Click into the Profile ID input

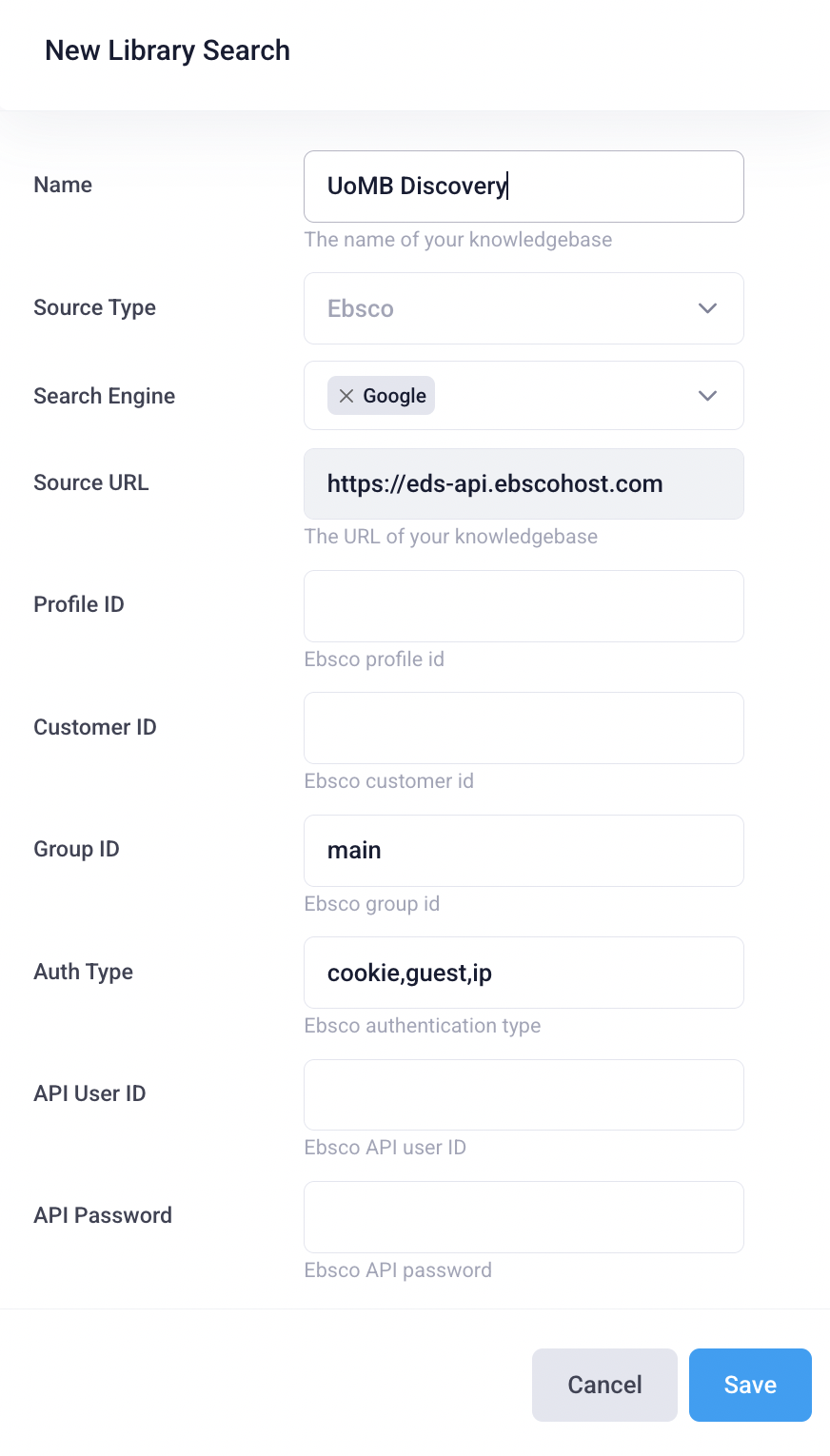(524, 606)
